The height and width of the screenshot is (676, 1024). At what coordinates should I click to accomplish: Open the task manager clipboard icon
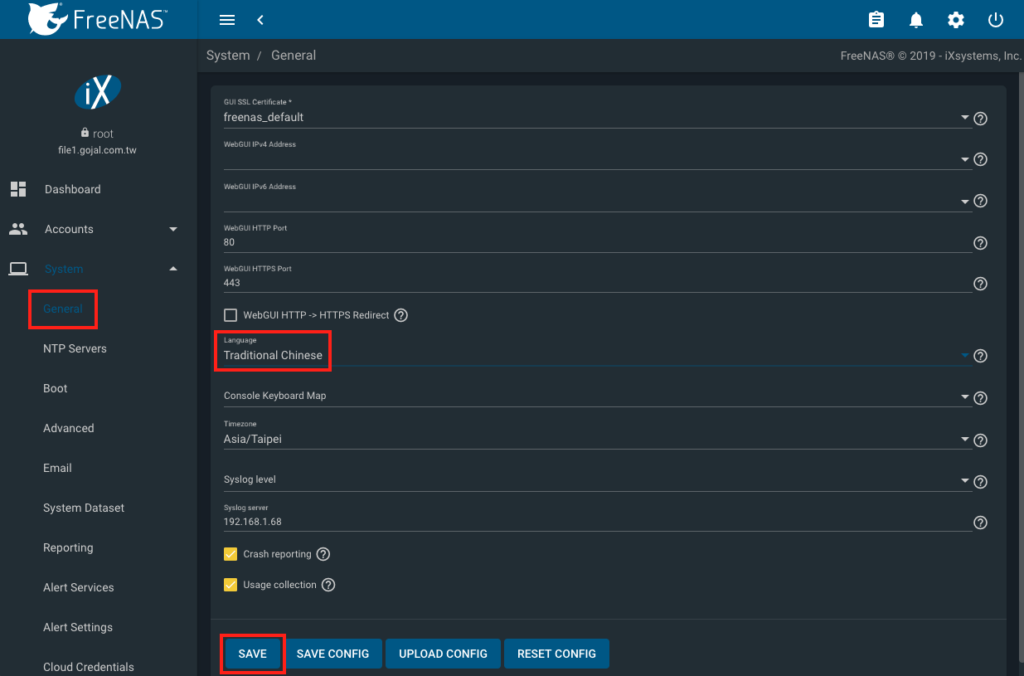pyautogui.click(x=876, y=20)
